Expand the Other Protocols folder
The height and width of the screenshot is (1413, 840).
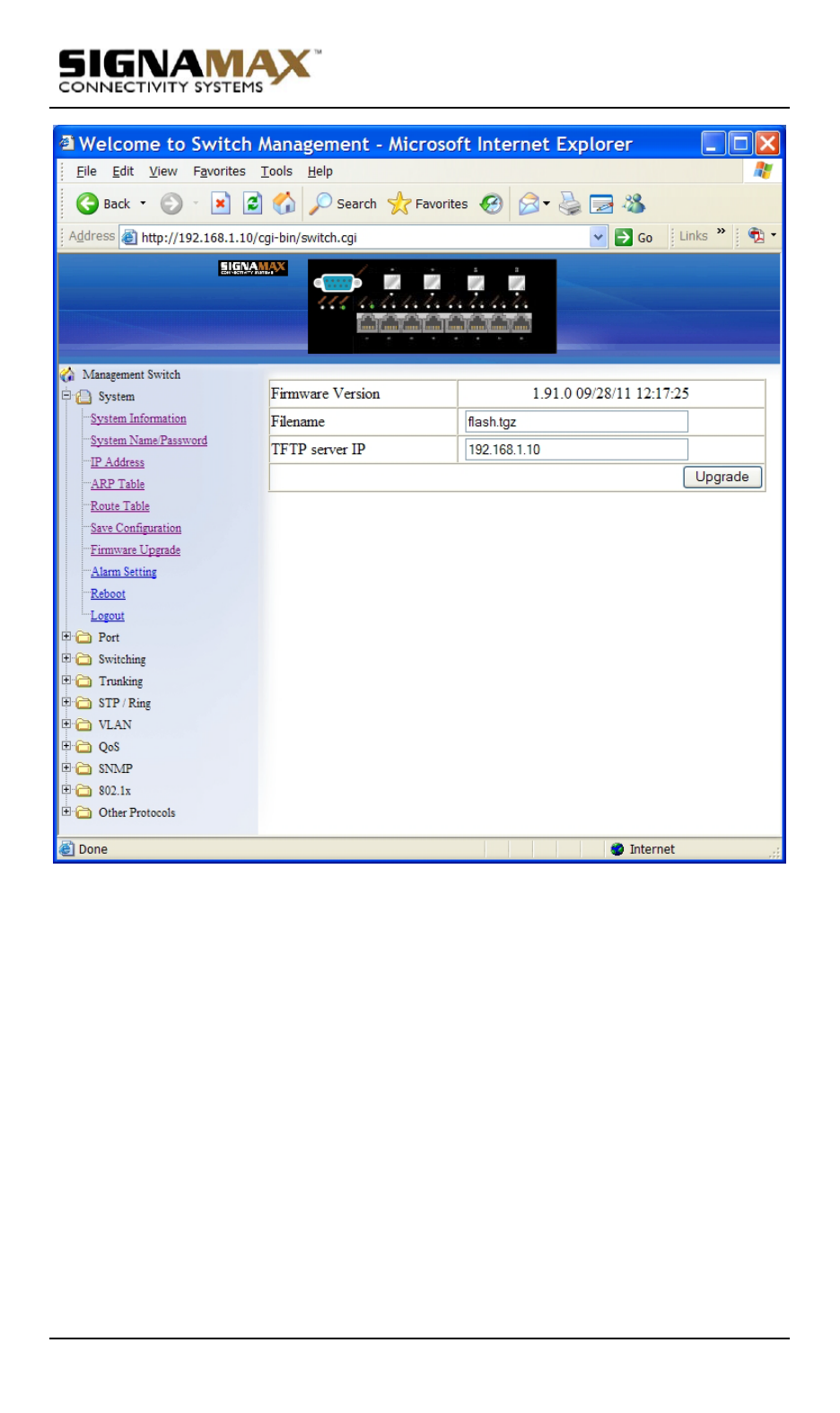66,812
